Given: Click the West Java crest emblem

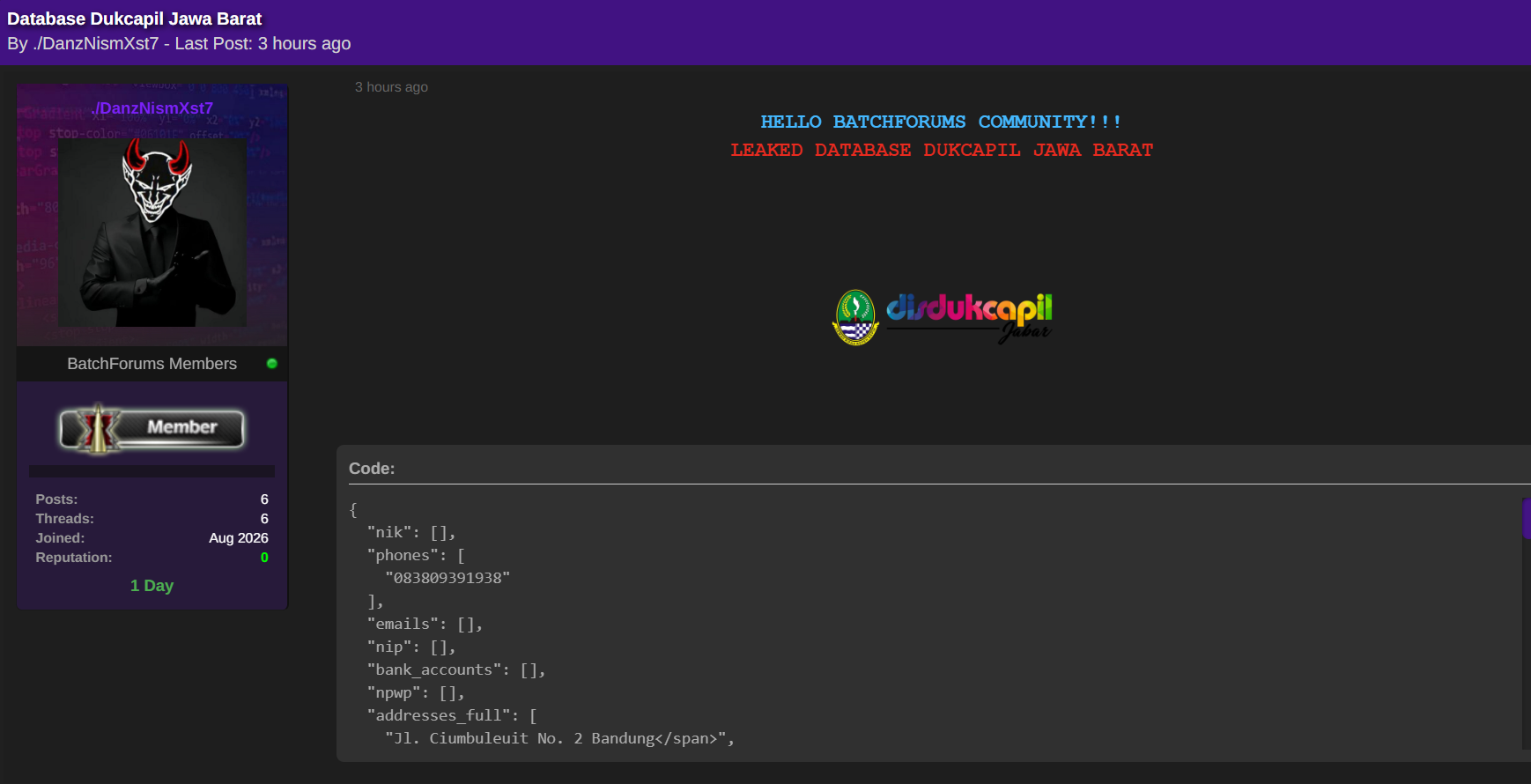Looking at the screenshot, I should pos(856,317).
